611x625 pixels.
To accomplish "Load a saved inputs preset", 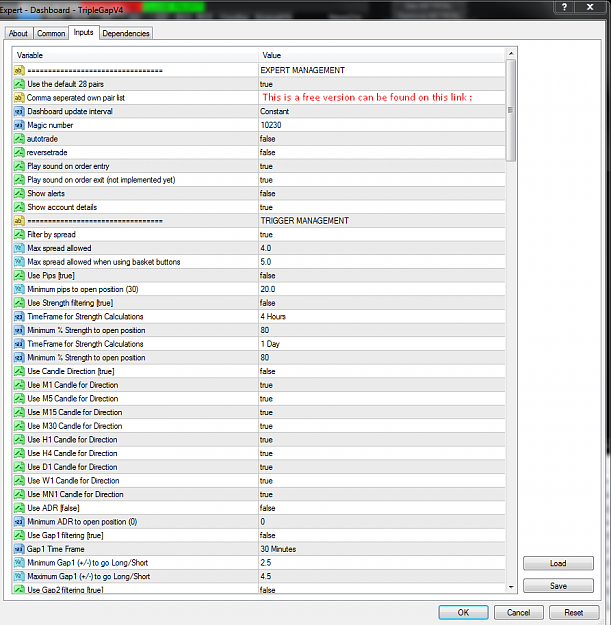I will pos(558,563).
